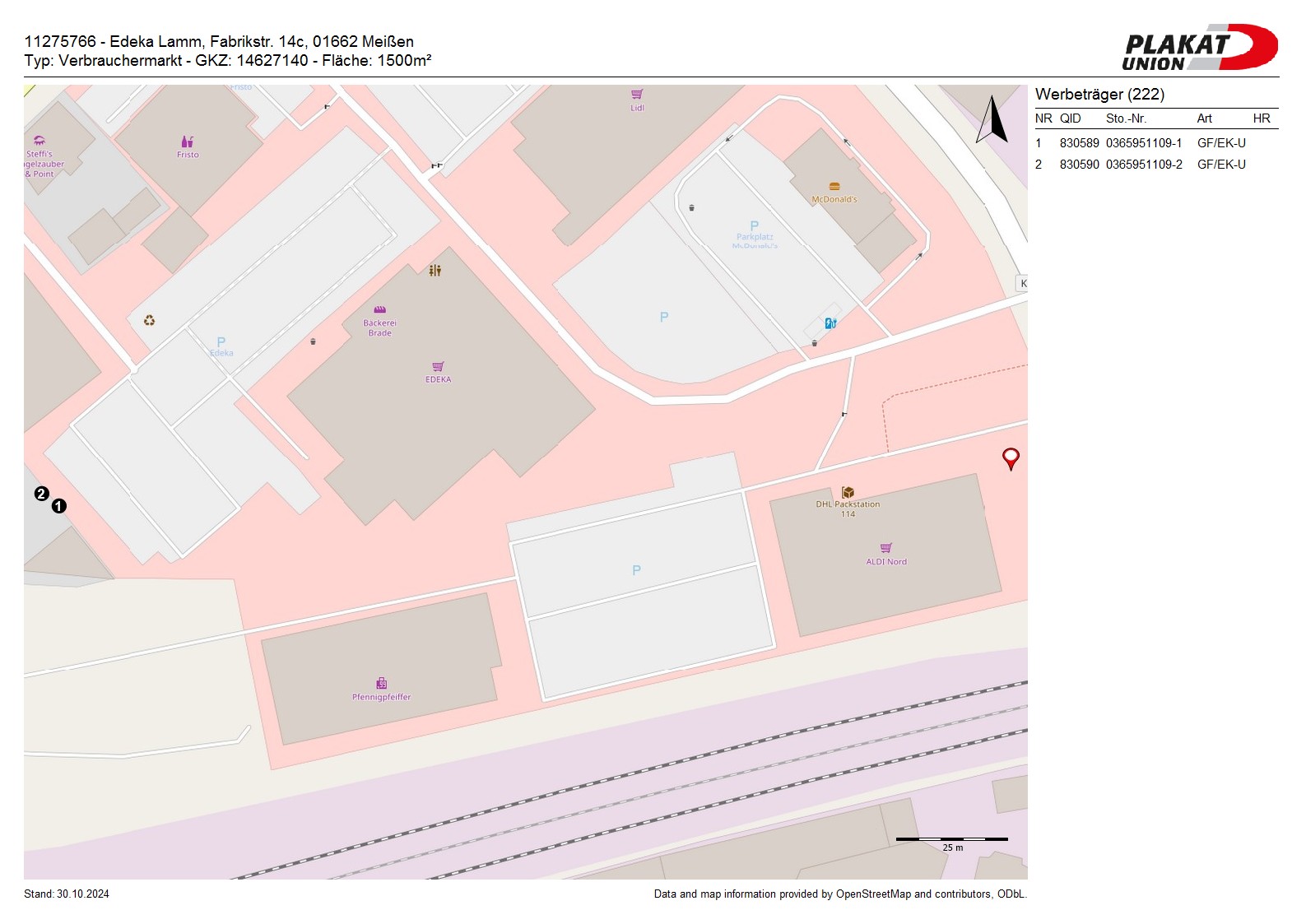
Task: Click the trash bin near charging station
Action: point(815,343)
